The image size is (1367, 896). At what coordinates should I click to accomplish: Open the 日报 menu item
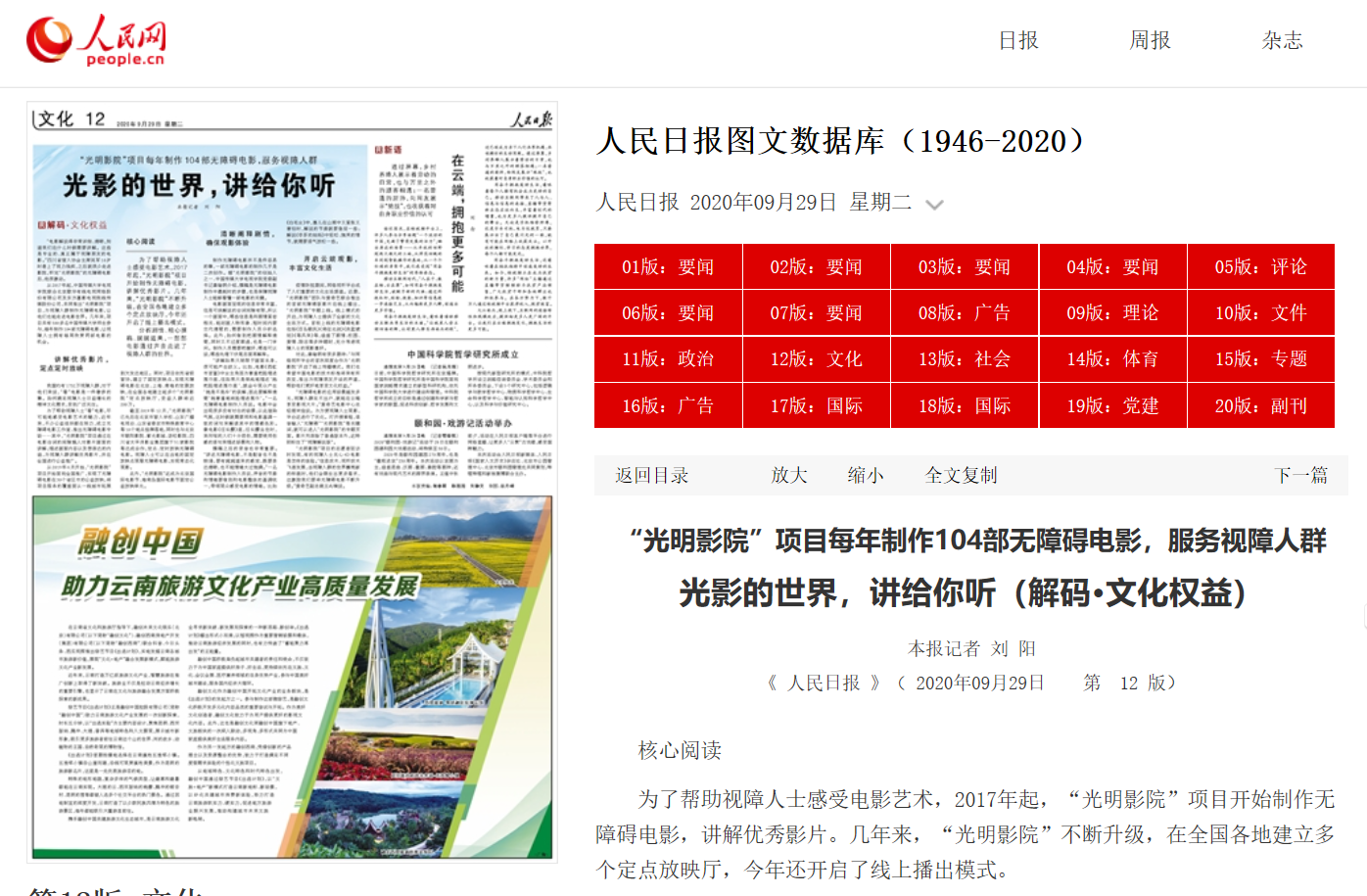pyautogui.click(x=1018, y=40)
